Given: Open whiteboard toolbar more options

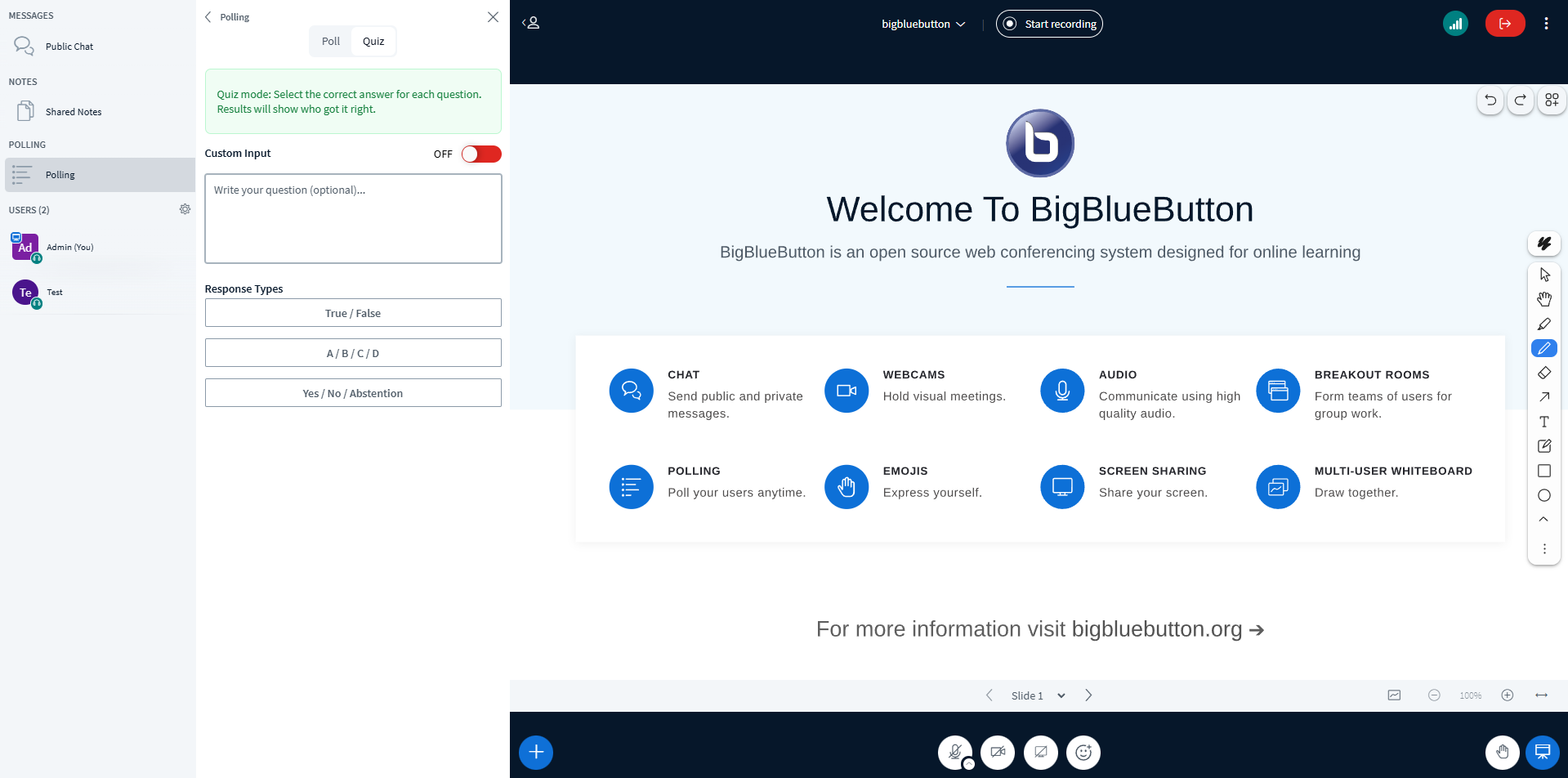Looking at the screenshot, I should [1544, 549].
